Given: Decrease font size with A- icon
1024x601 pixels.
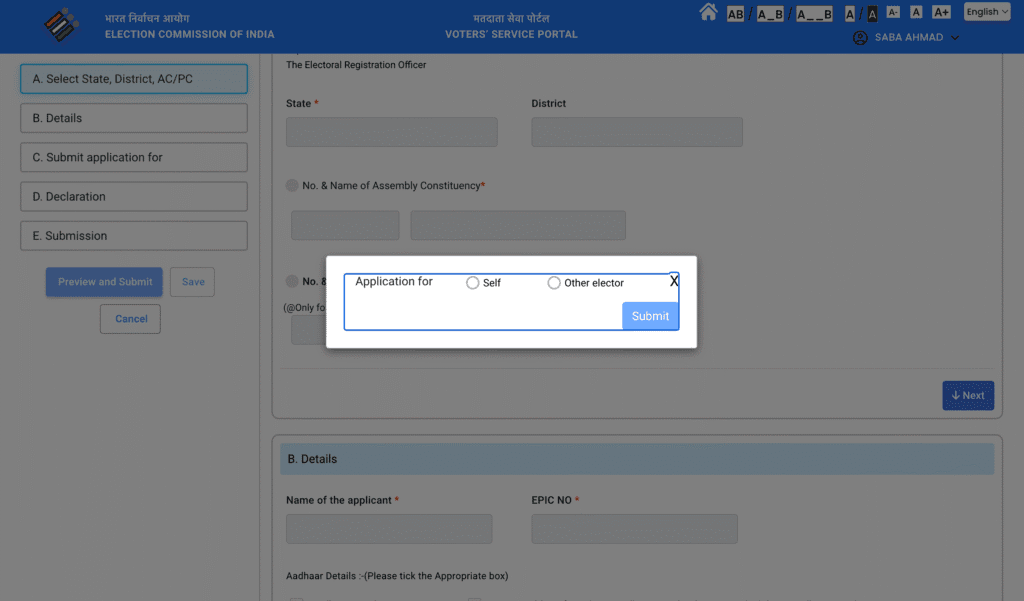Looking at the screenshot, I should pos(893,12).
